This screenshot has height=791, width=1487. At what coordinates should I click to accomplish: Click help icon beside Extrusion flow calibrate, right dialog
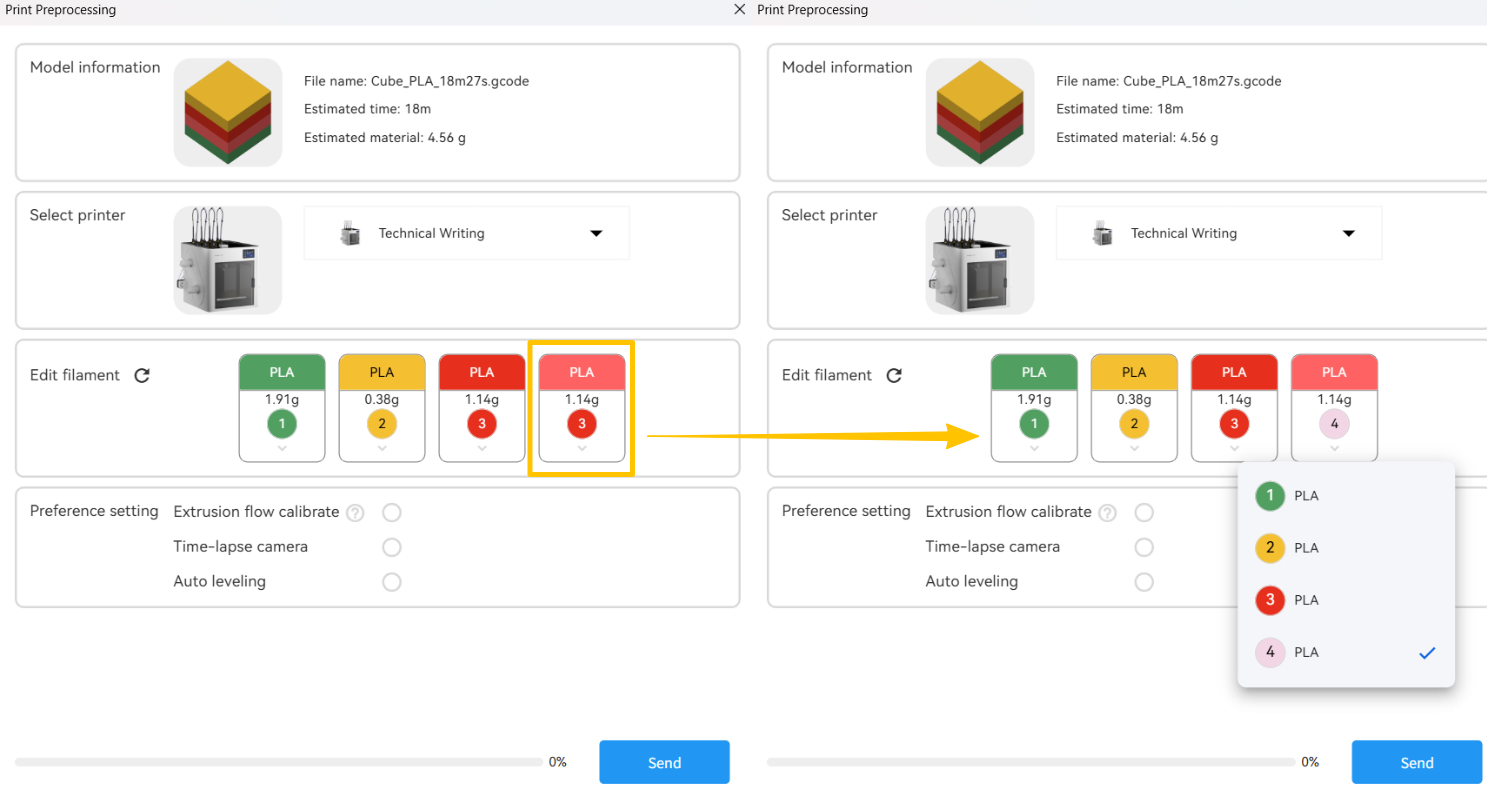1107,513
